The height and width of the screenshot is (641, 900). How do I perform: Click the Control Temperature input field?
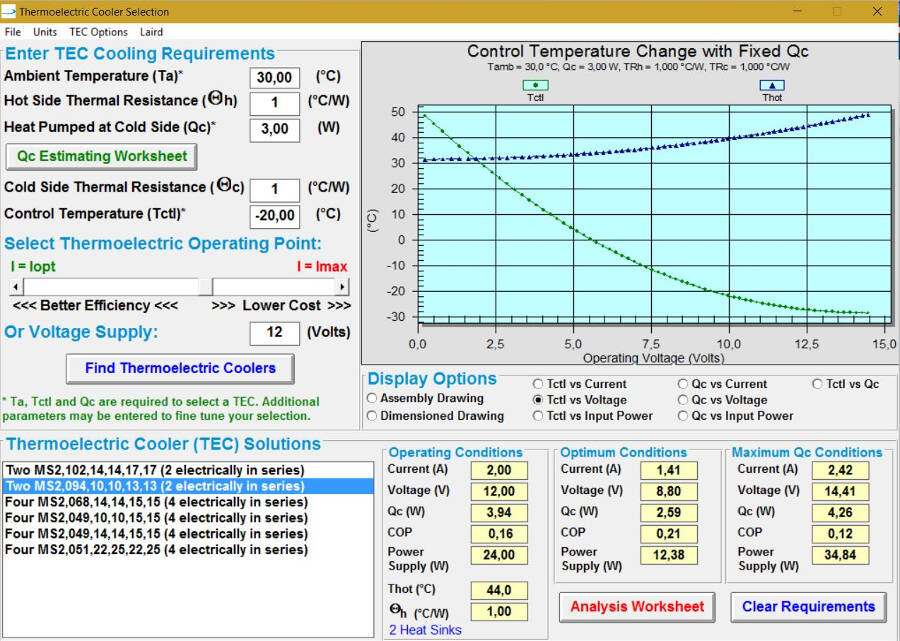click(x=274, y=216)
